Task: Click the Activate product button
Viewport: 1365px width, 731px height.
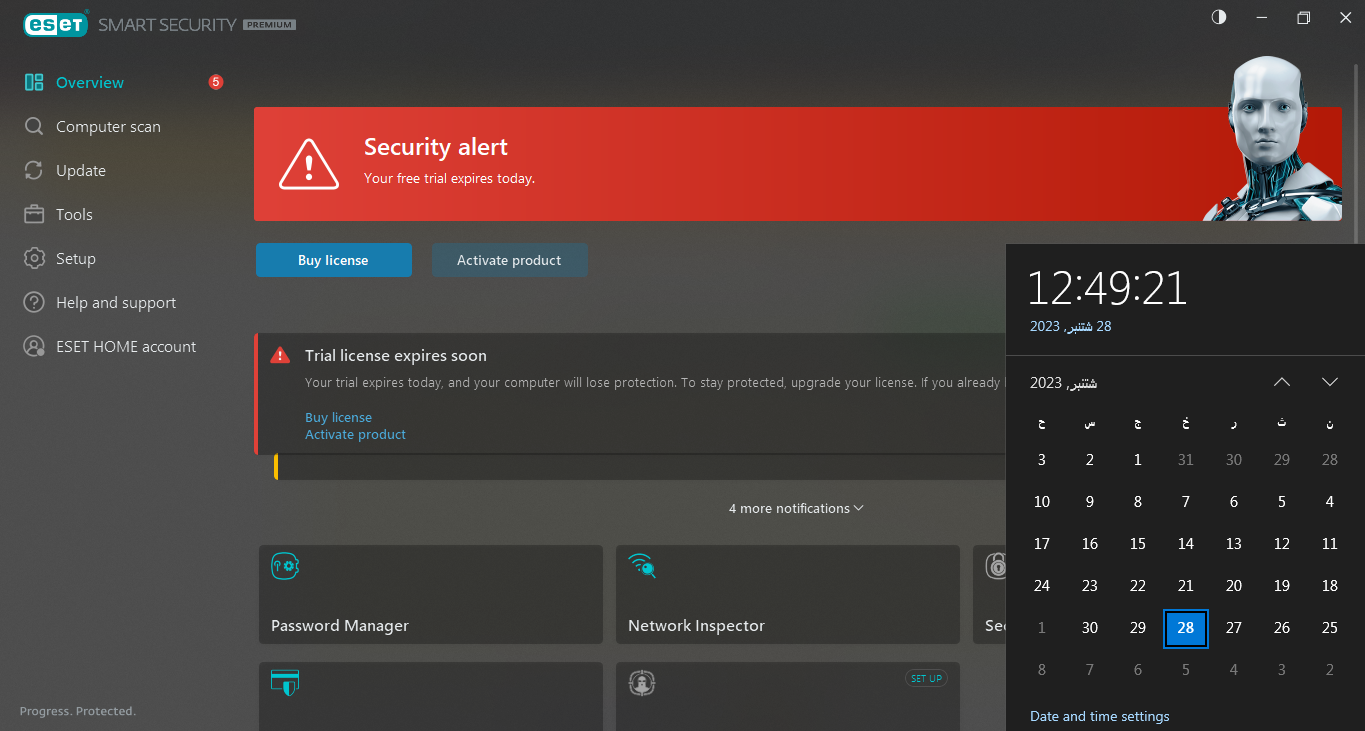Action: 509,260
